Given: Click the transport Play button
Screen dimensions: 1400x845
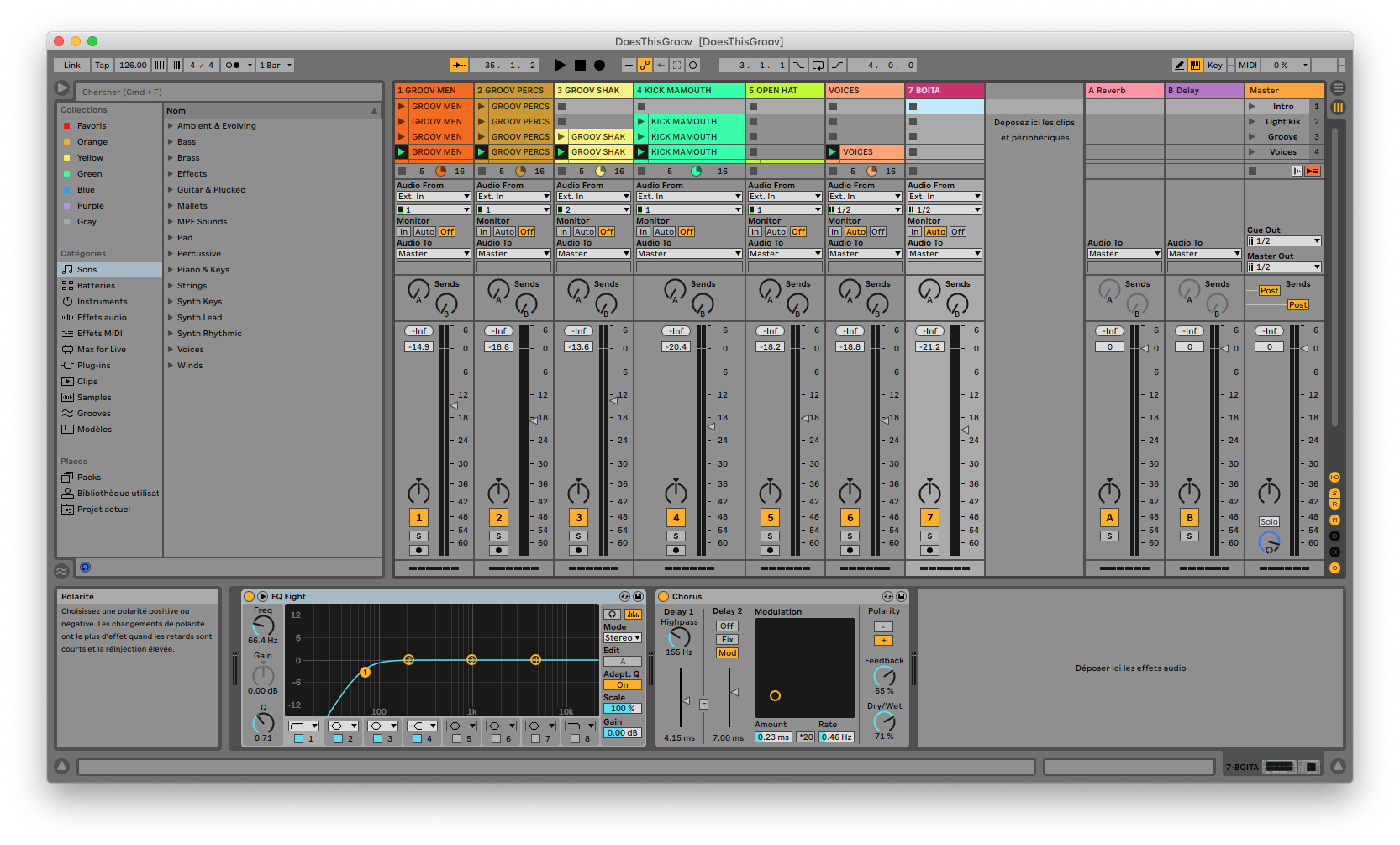Looking at the screenshot, I should tap(561, 65).
